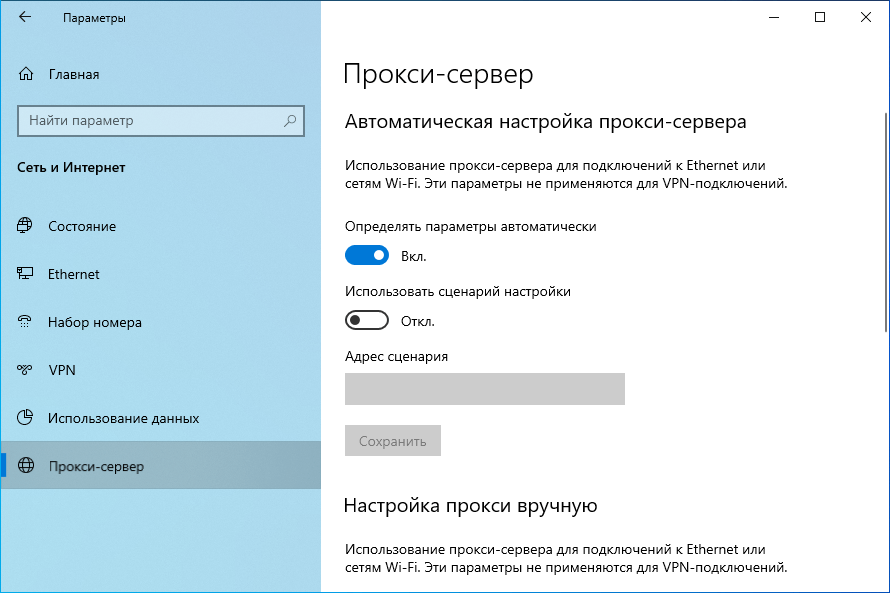Click the Откл. toggle state label
Image resolution: width=890 pixels, height=593 pixels.
418,321
